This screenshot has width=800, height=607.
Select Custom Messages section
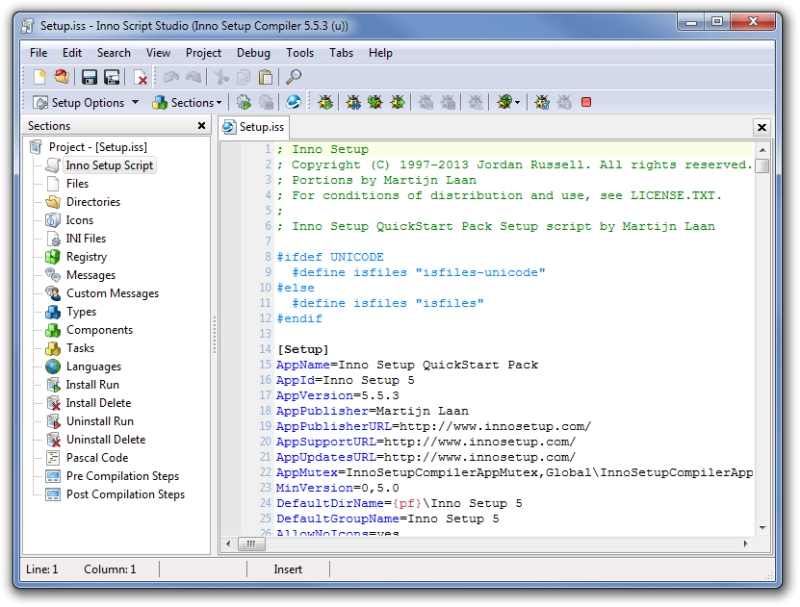[x=113, y=293]
